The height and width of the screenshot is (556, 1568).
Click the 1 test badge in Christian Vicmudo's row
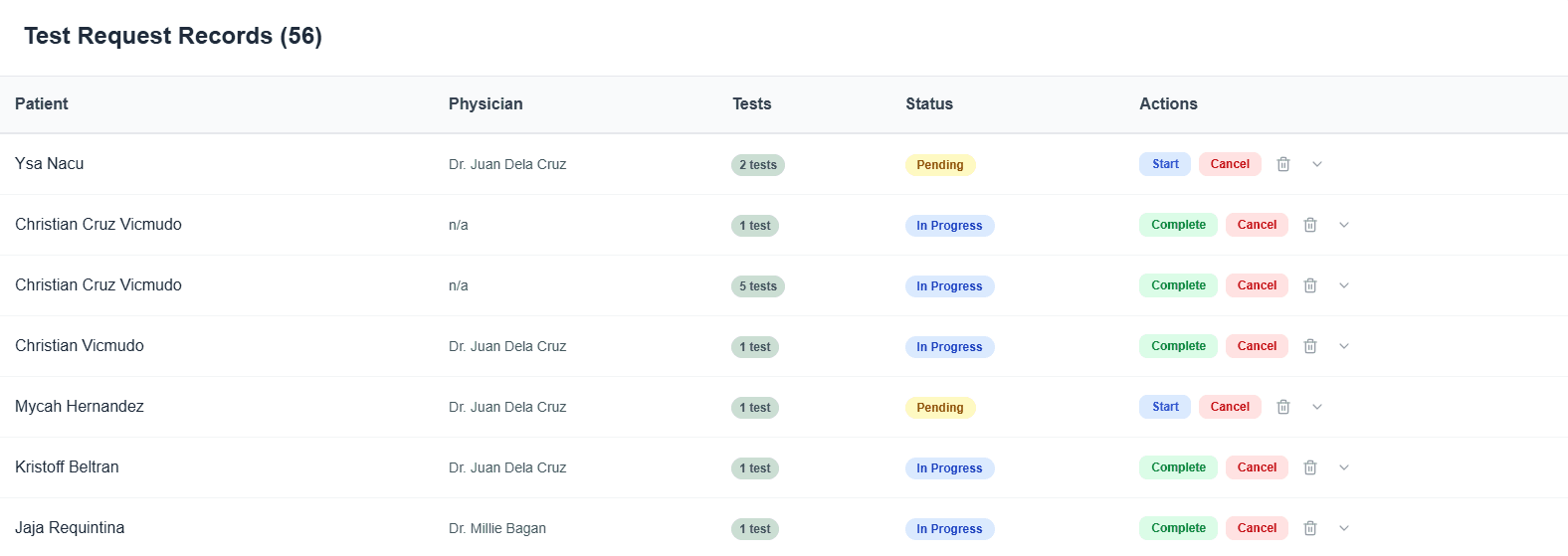[755, 347]
